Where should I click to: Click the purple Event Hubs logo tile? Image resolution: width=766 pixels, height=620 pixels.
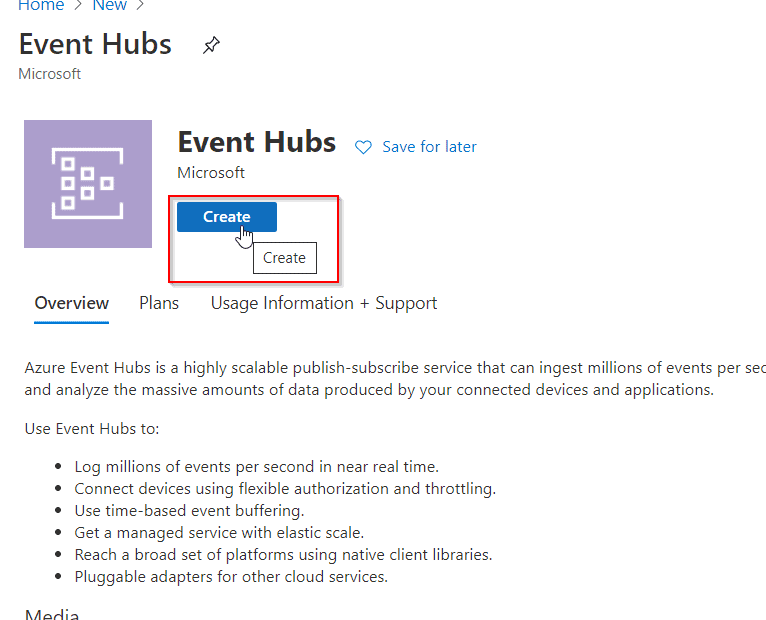(88, 184)
